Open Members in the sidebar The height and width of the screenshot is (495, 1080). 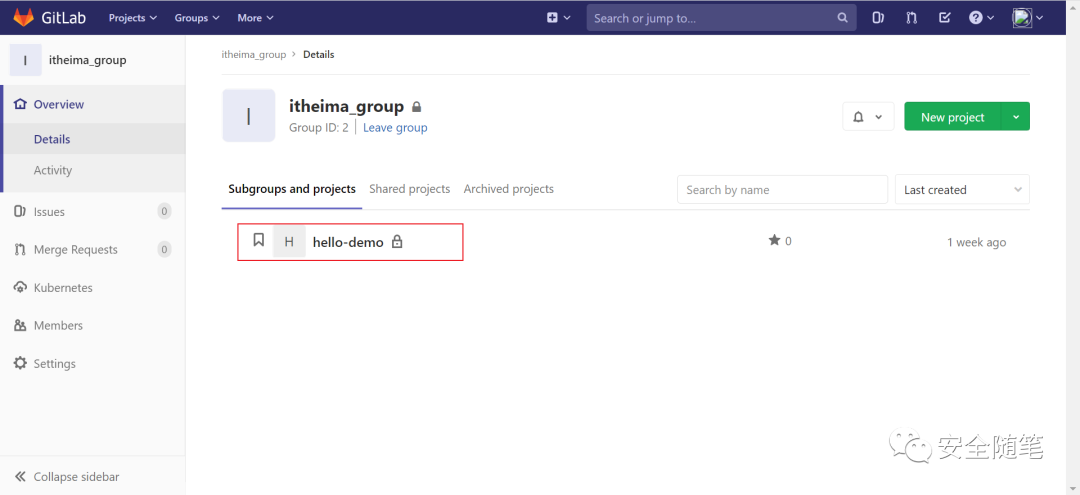[92, 326]
